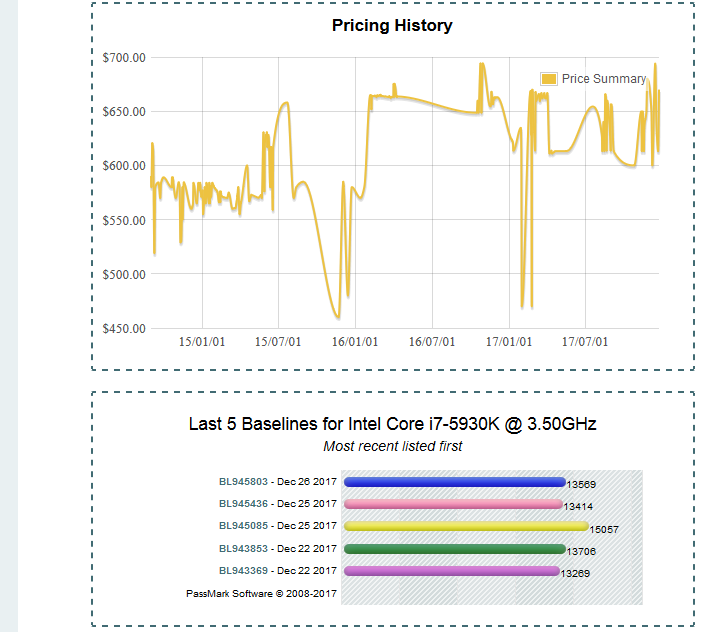
Task: Click the 16/01/01 date label
Action: click(x=355, y=342)
